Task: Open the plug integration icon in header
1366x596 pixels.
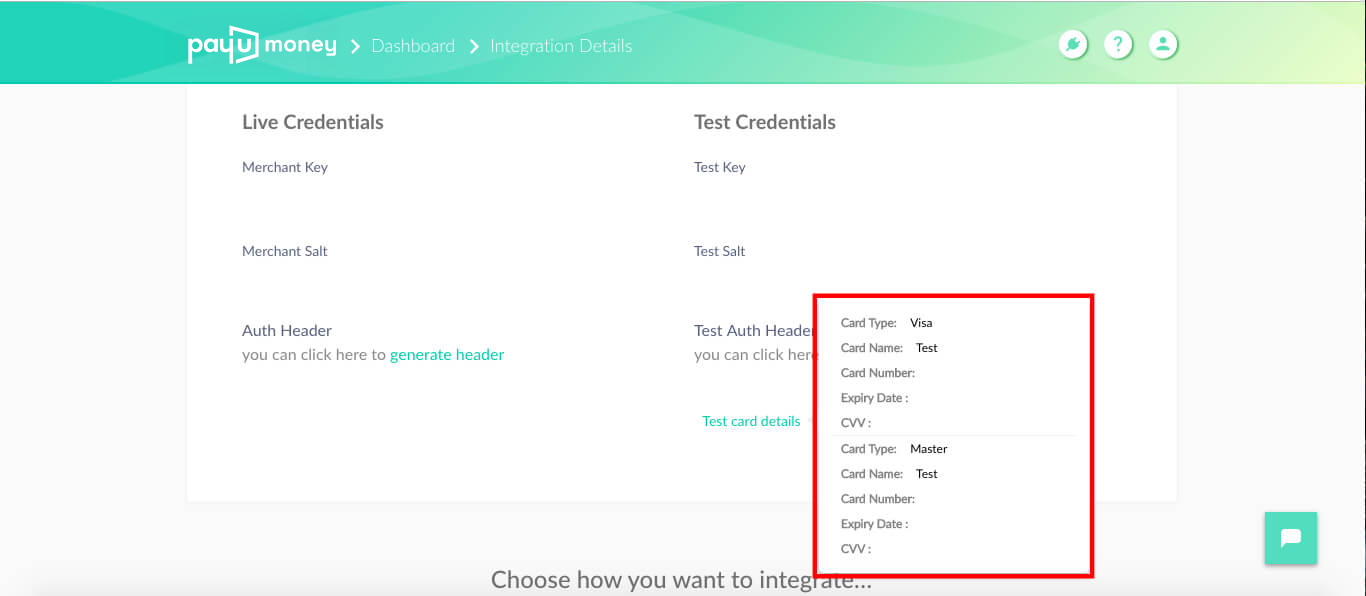Action: pyautogui.click(x=1073, y=45)
